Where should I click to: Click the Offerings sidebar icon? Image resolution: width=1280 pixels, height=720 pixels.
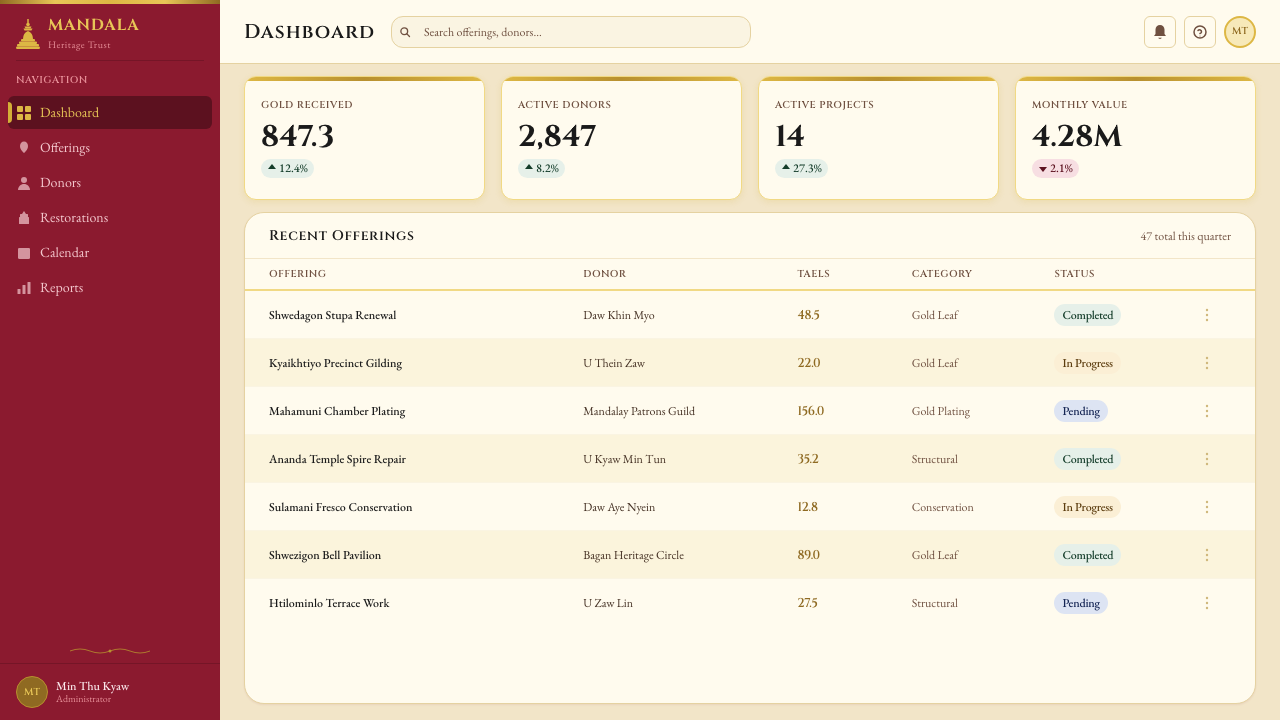coord(24,148)
